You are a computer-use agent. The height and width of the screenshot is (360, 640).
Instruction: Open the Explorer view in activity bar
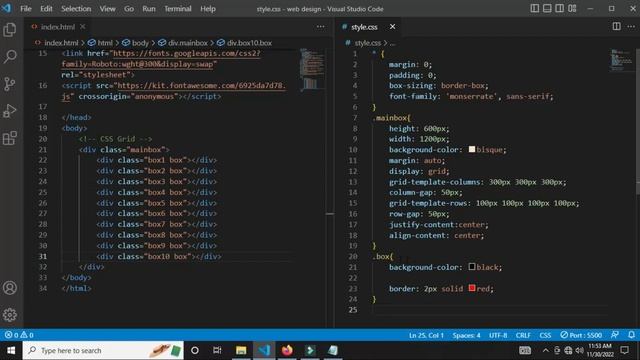(10, 30)
